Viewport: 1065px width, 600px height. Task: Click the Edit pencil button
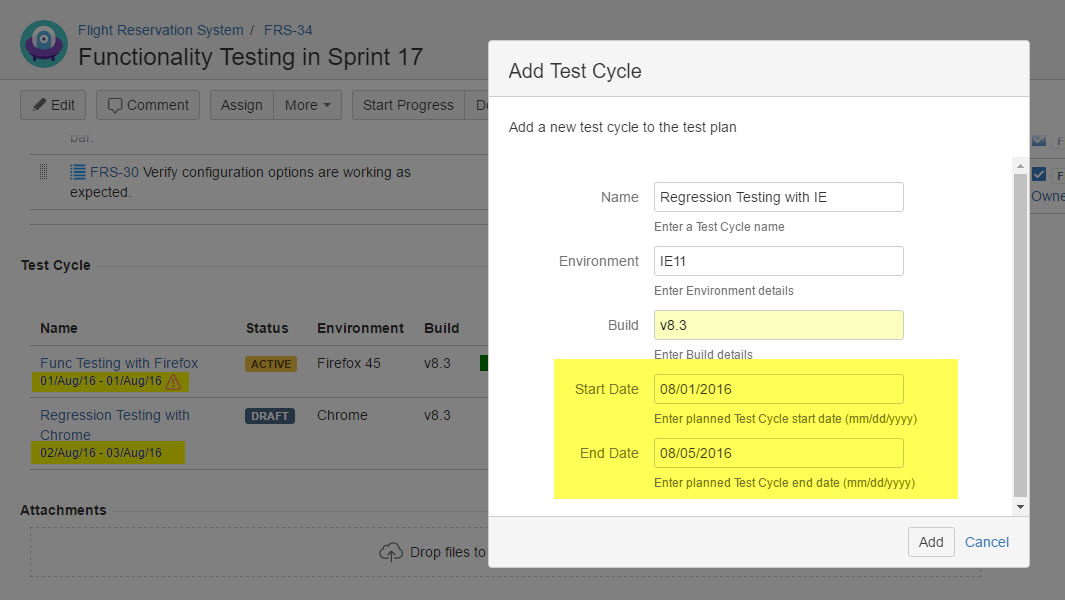pos(53,105)
